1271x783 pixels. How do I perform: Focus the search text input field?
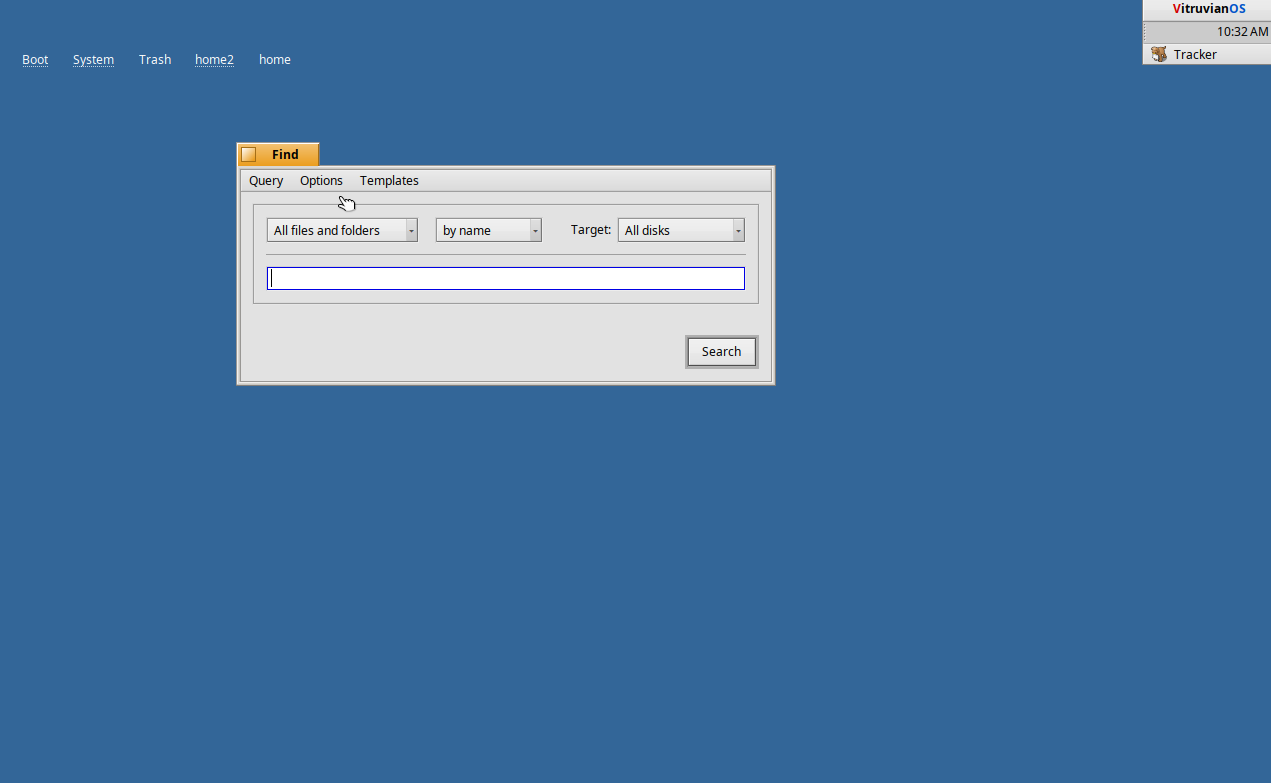coord(506,279)
